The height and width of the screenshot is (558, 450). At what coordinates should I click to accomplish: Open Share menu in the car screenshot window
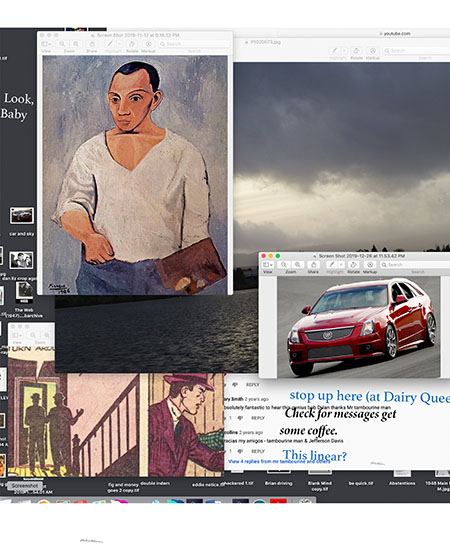coord(313,265)
